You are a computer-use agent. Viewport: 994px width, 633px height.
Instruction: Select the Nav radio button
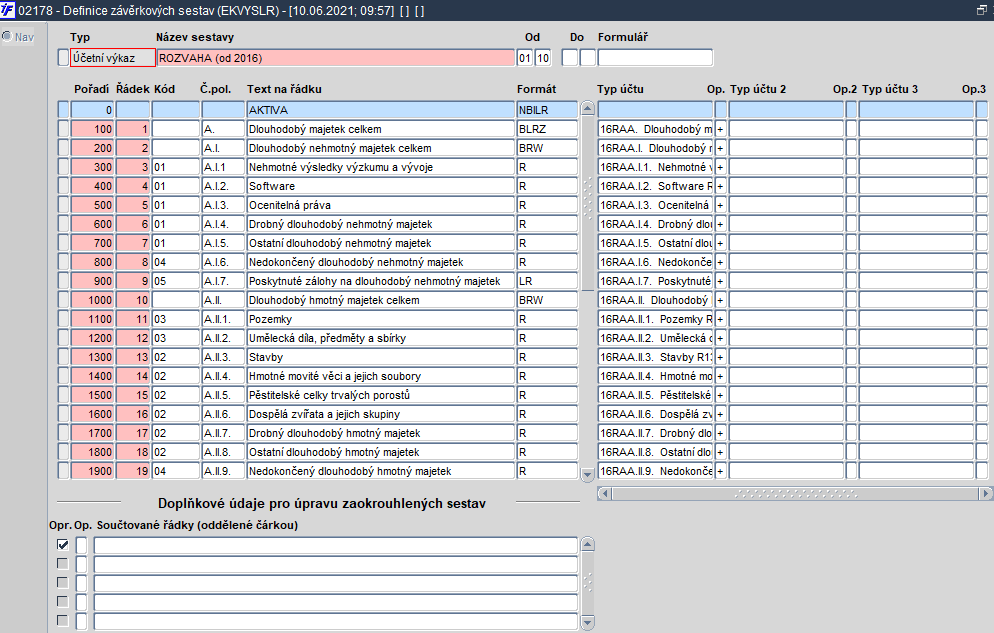coord(7,36)
